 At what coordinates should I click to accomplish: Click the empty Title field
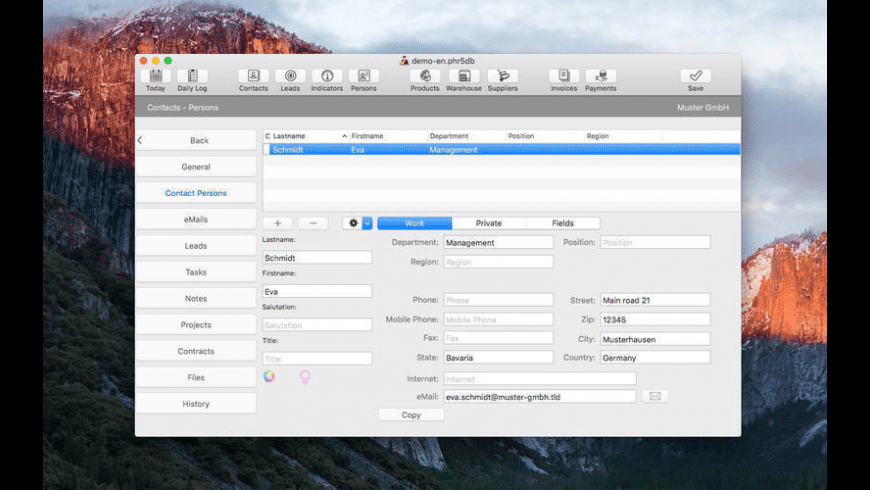pos(317,359)
